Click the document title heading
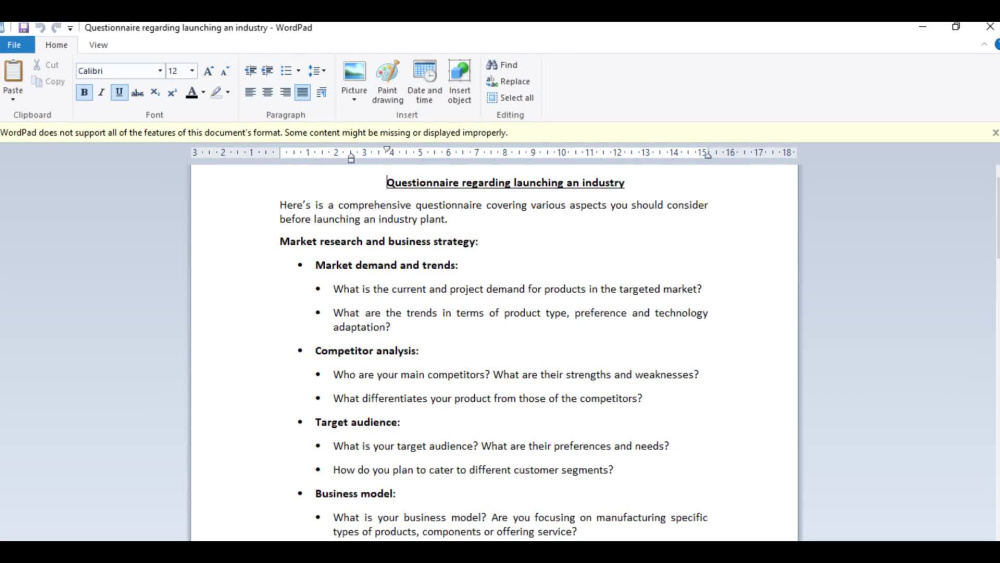 point(505,183)
